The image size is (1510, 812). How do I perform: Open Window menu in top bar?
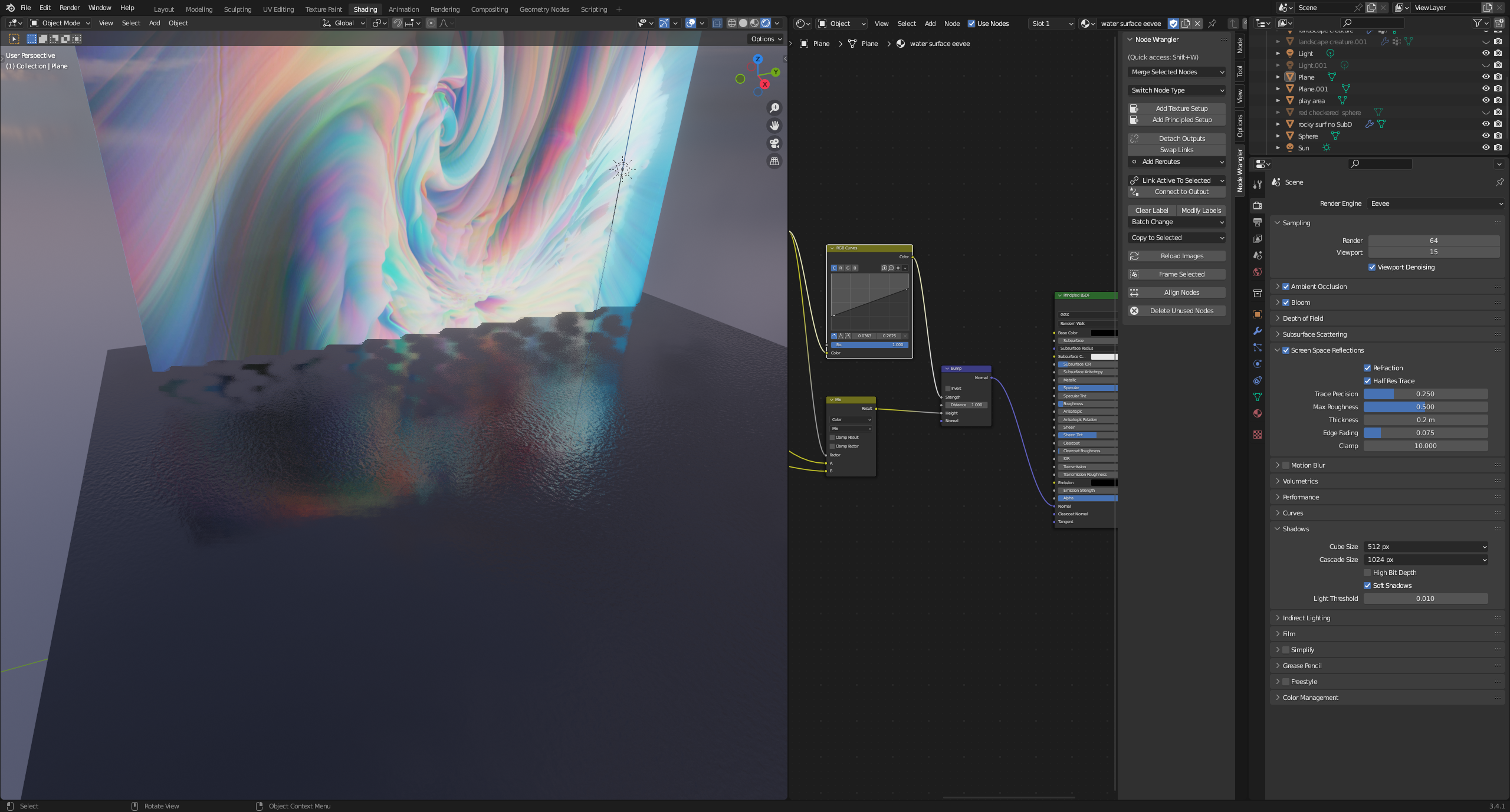click(100, 8)
